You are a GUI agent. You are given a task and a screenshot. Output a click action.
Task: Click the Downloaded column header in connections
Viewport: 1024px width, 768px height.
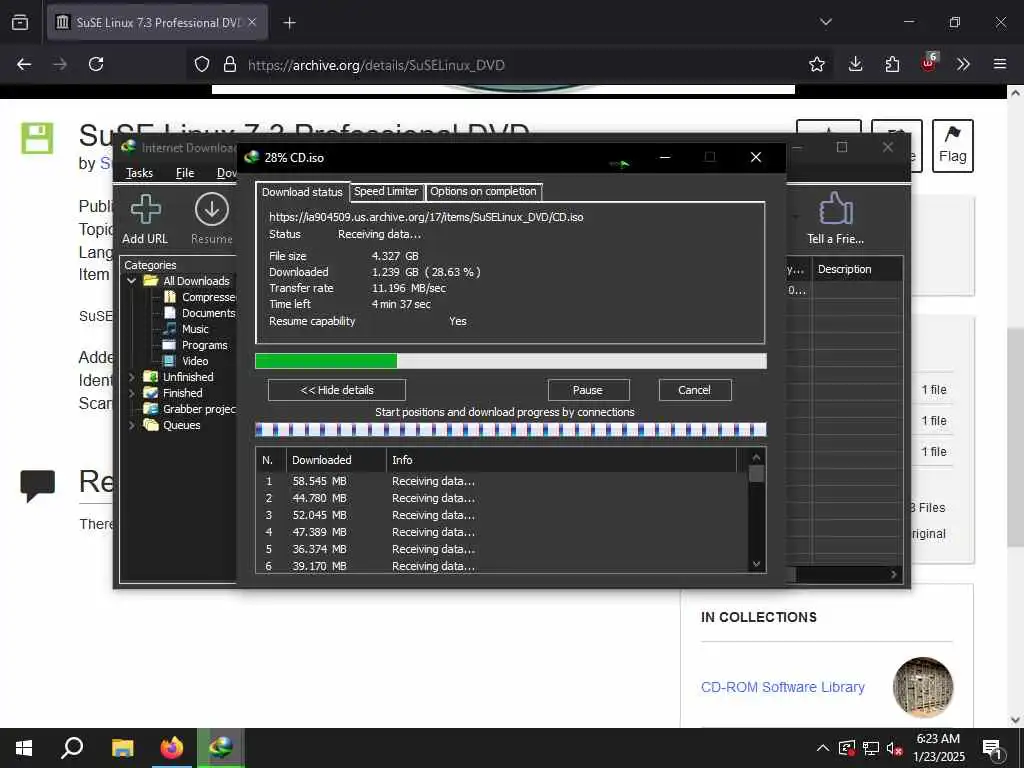pyautogui.click(x=336, y=460)
